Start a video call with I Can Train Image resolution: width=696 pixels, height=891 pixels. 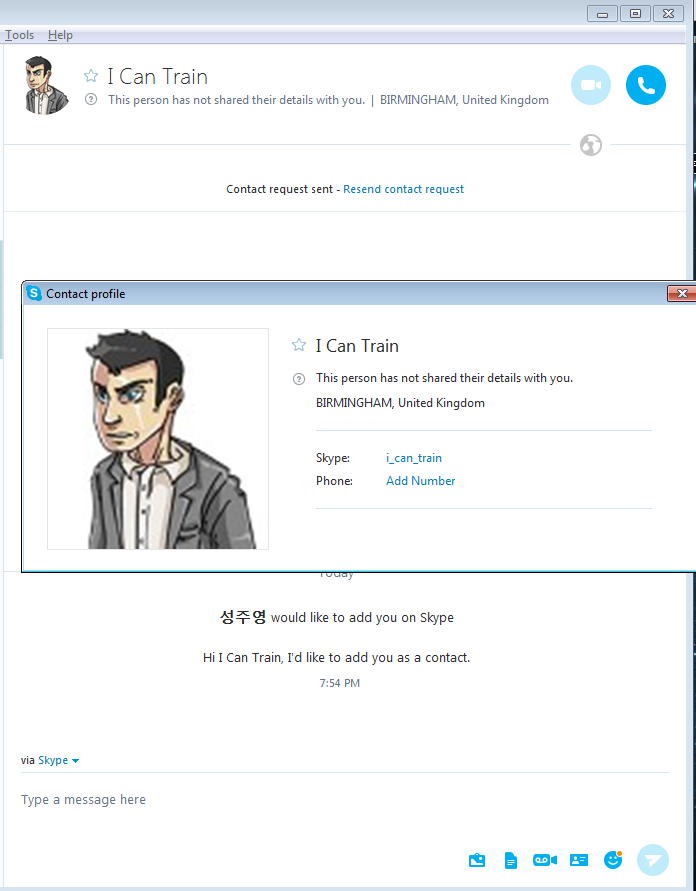[x=590, y=85]
